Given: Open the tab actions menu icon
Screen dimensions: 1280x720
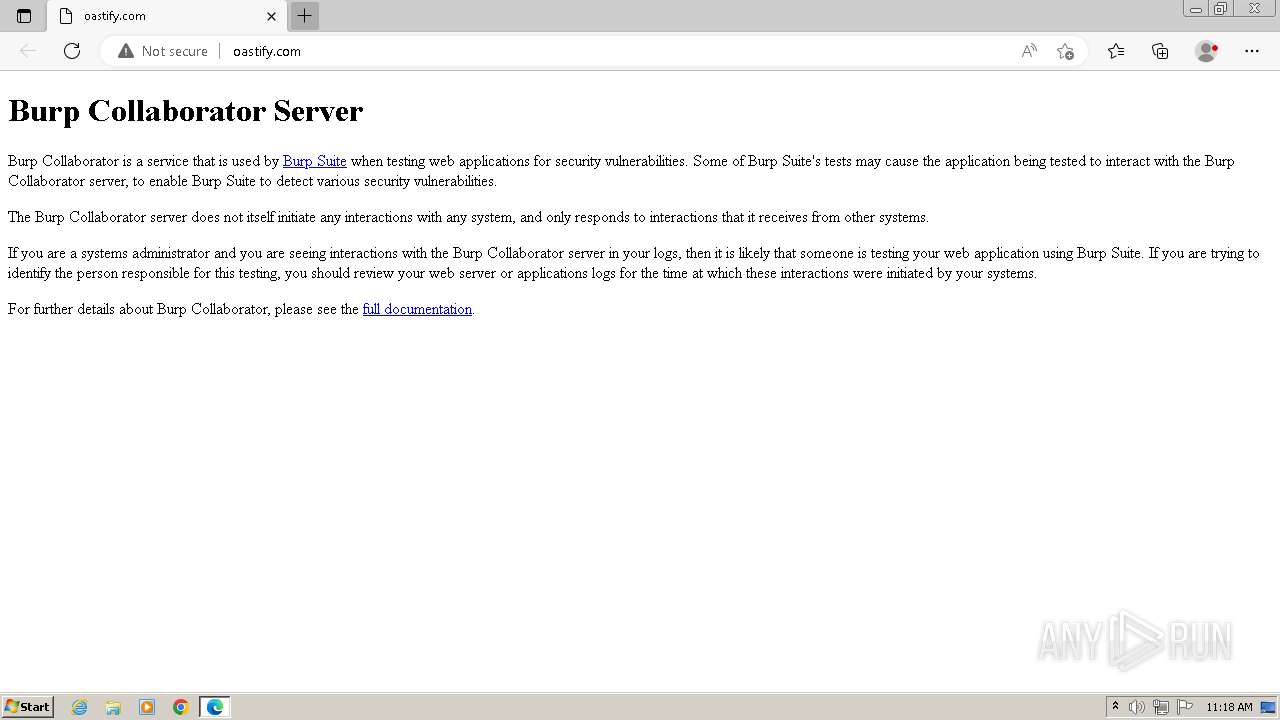Looking at the screenshot, I should [24, 16].
